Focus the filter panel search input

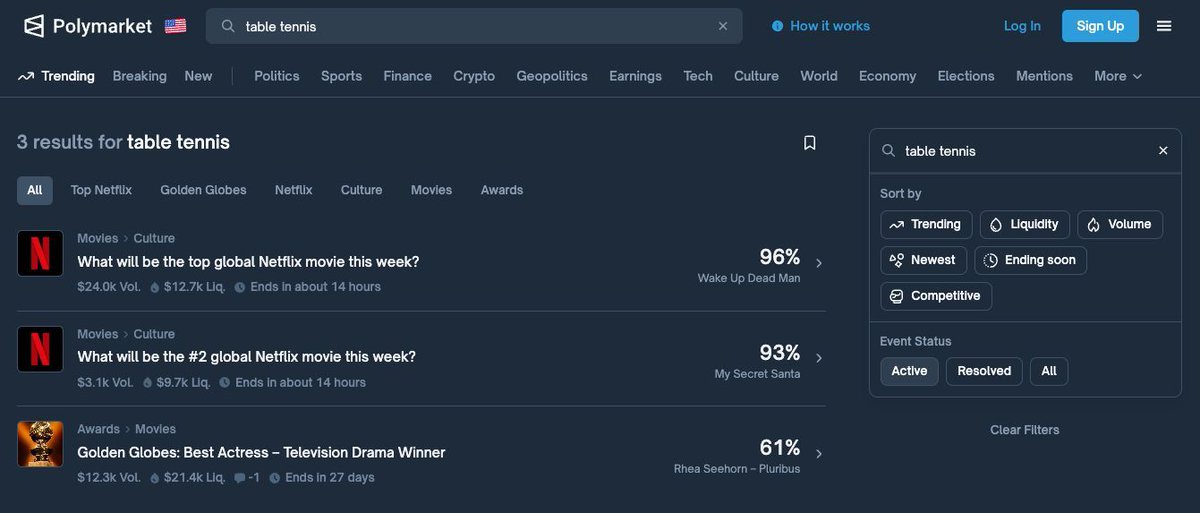[1025, 151]
